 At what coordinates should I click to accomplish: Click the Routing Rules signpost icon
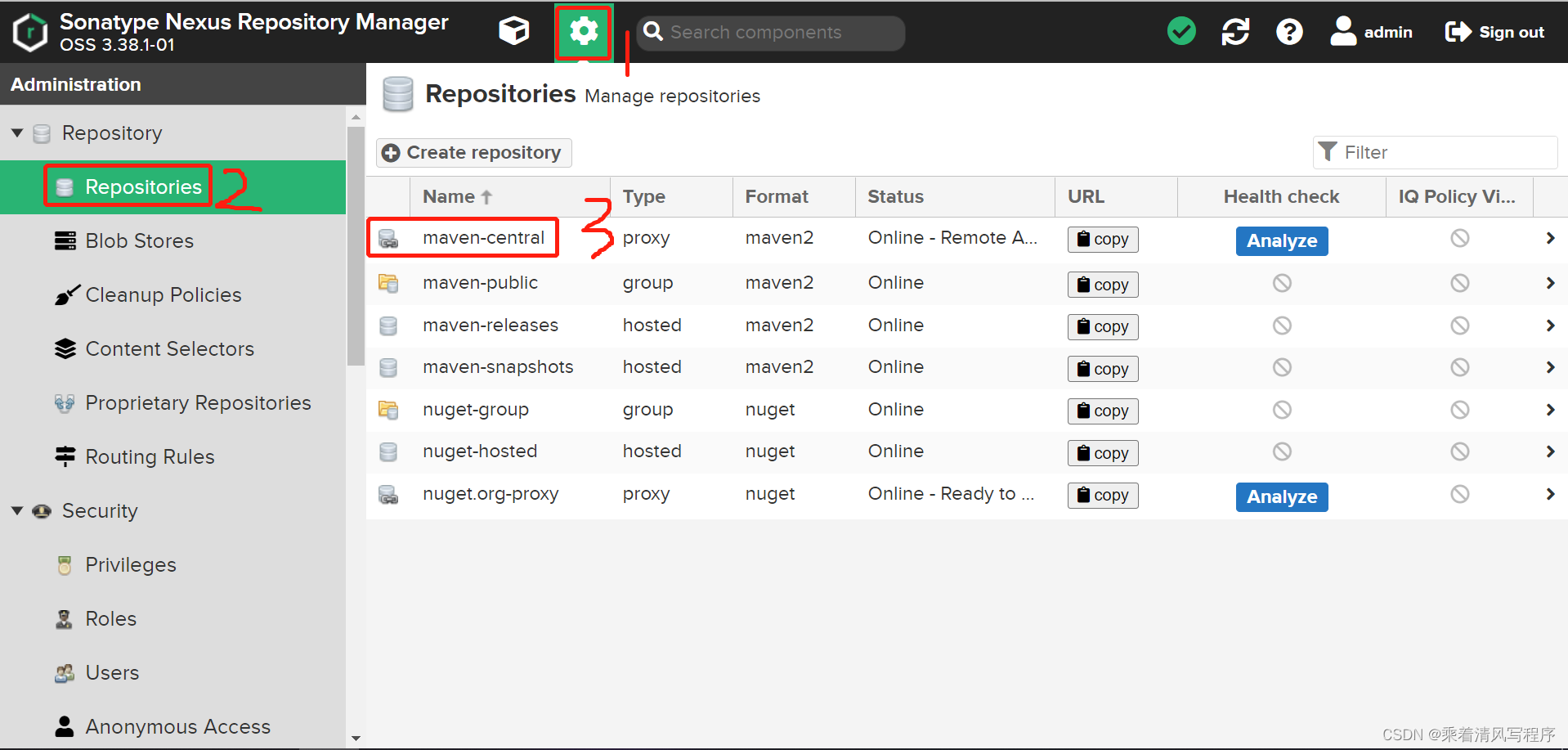[x=65, y=456]
